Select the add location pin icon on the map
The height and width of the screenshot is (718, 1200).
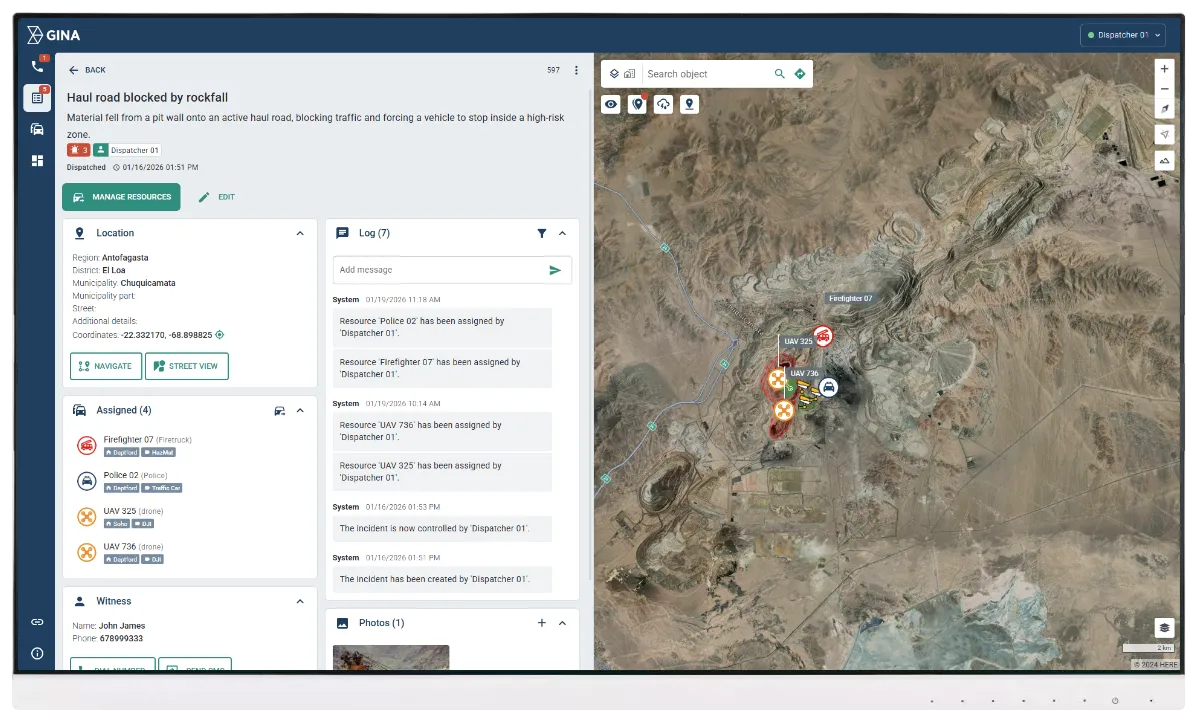pos(689,104)
